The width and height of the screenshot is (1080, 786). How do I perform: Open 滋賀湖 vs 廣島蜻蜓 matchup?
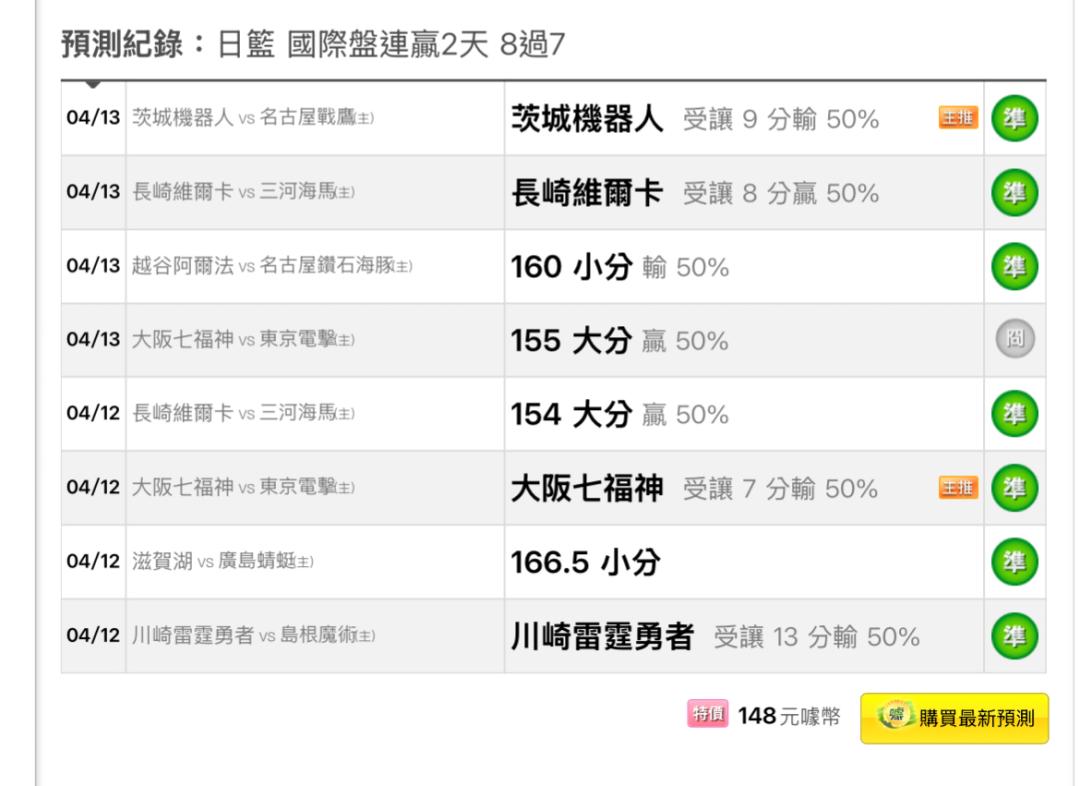coord(222,561)
